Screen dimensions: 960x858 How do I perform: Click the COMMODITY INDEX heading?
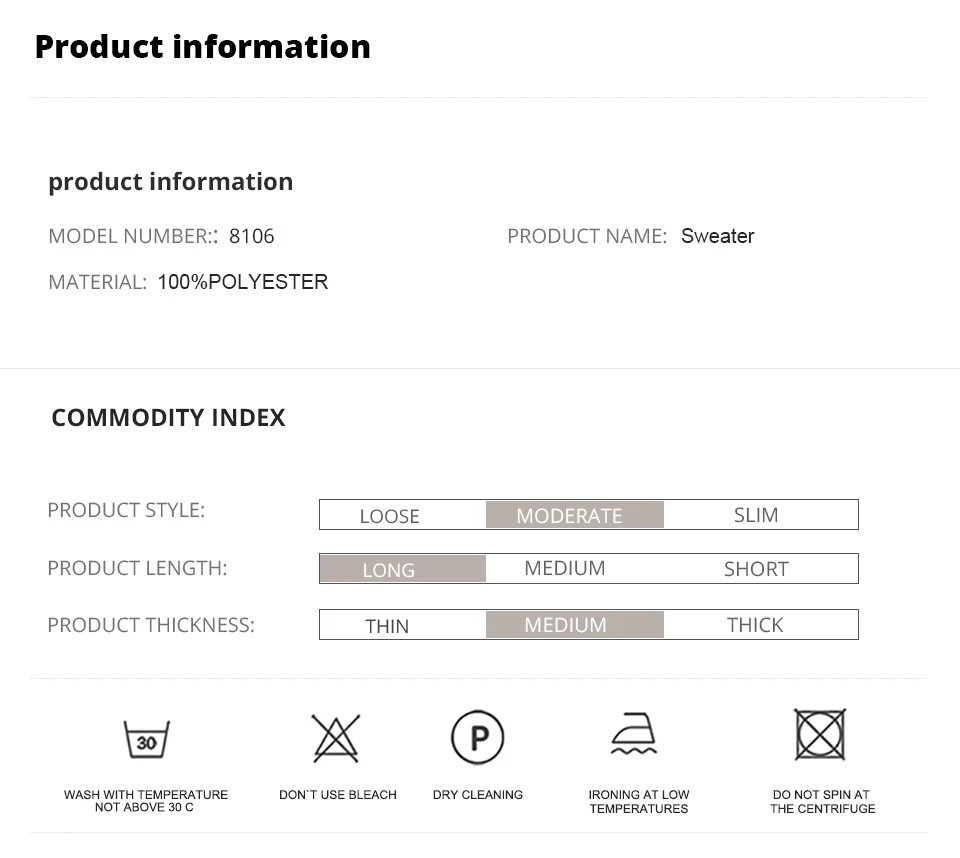coord(168,418)
